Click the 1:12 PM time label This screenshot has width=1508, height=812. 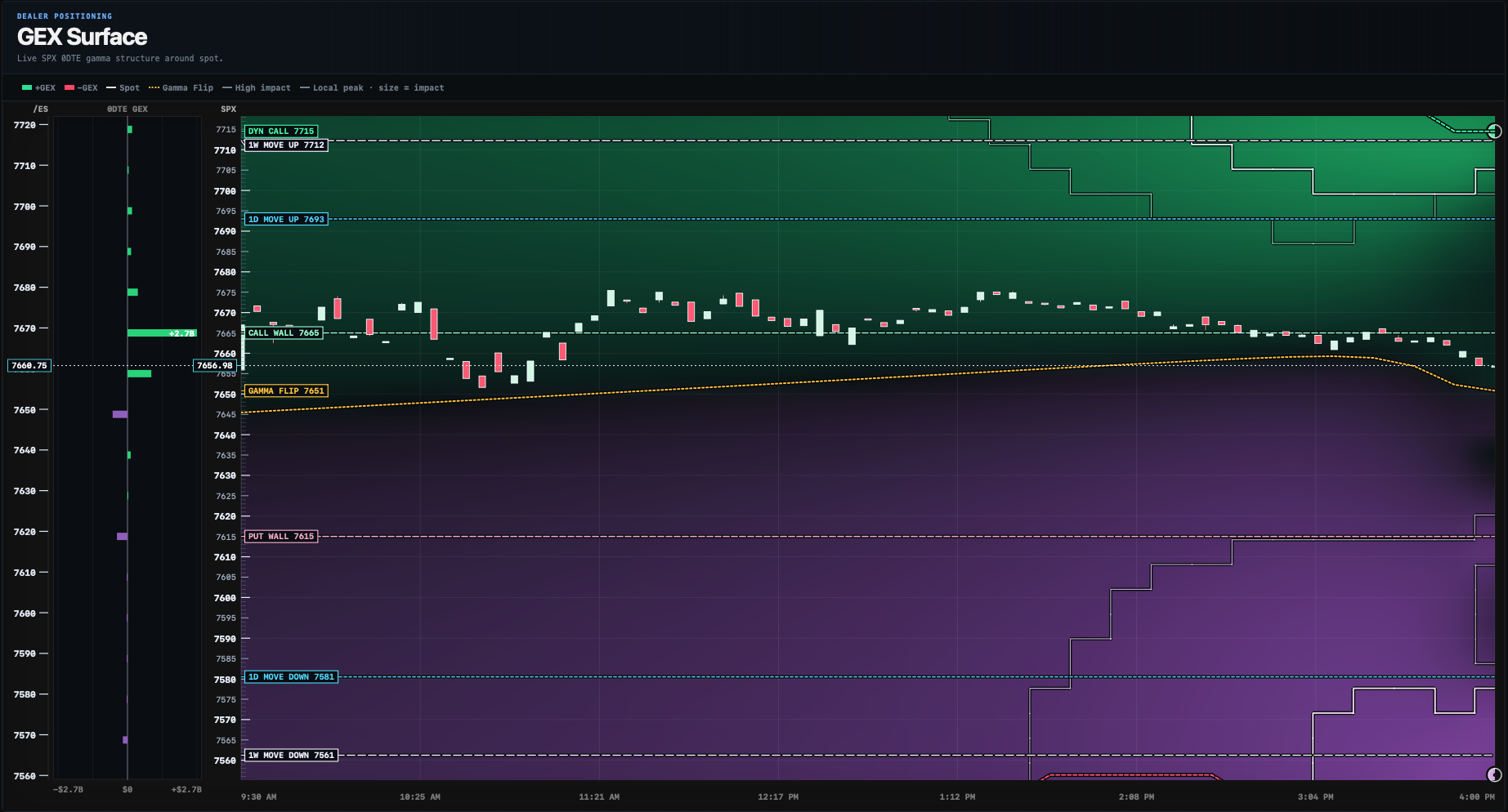point(957,796)
